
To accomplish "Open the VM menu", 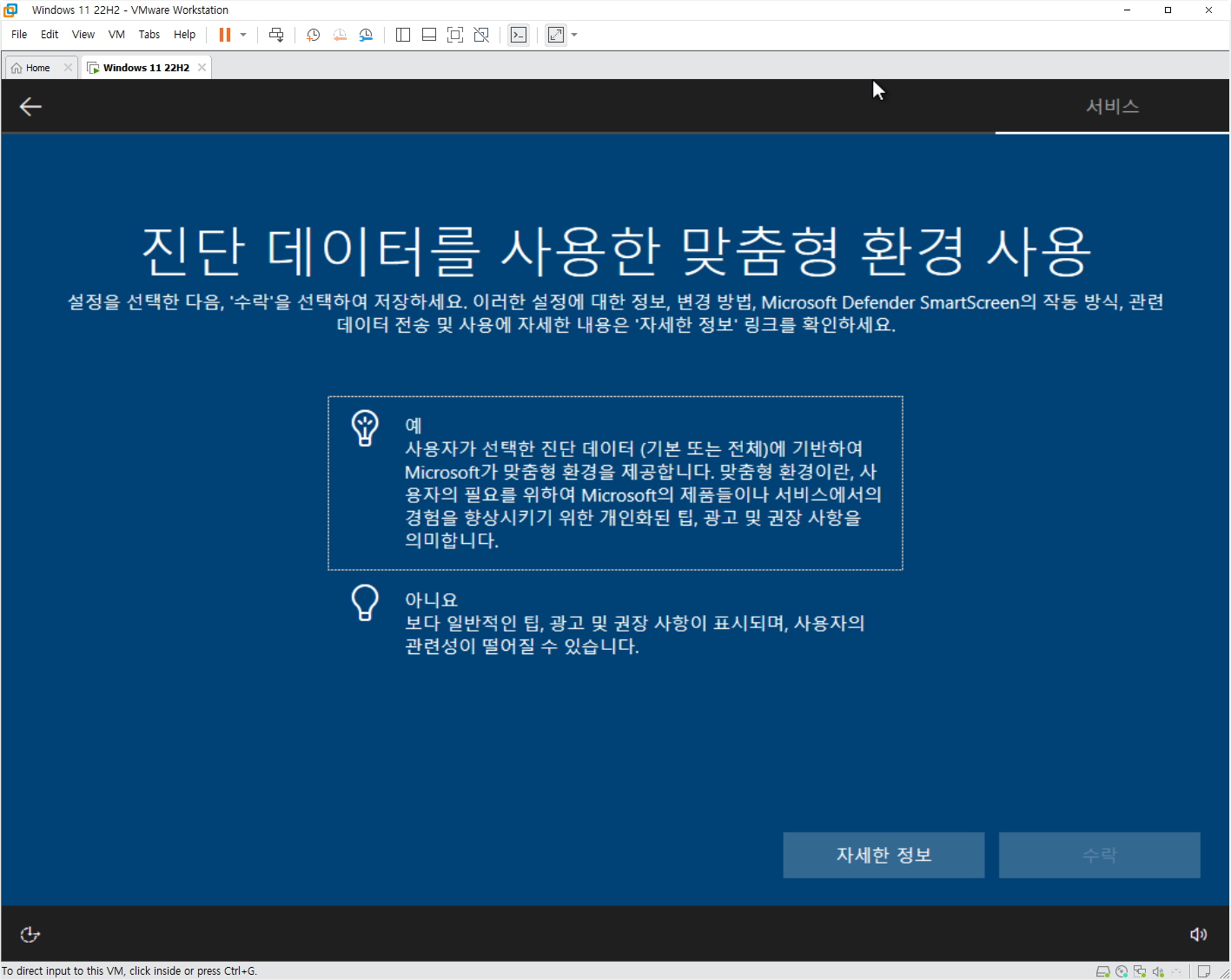I will (x=116, y=35).
